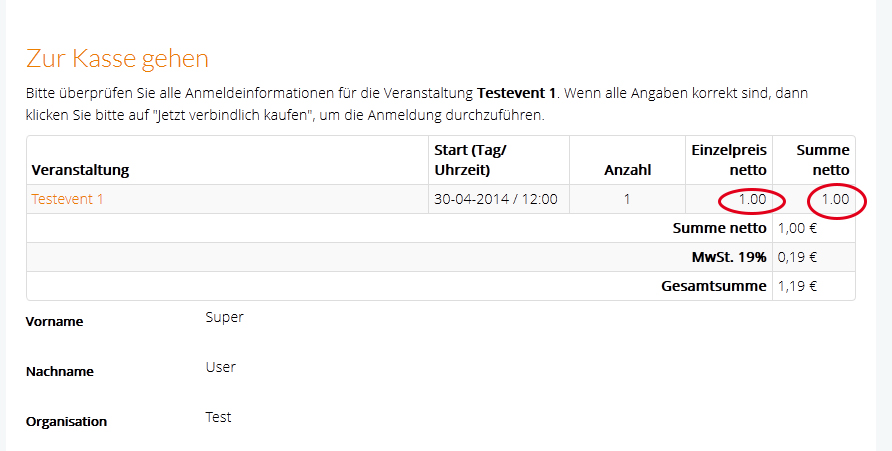
Task: Click the Vorname field label
Action: click(x=54, y=322)
